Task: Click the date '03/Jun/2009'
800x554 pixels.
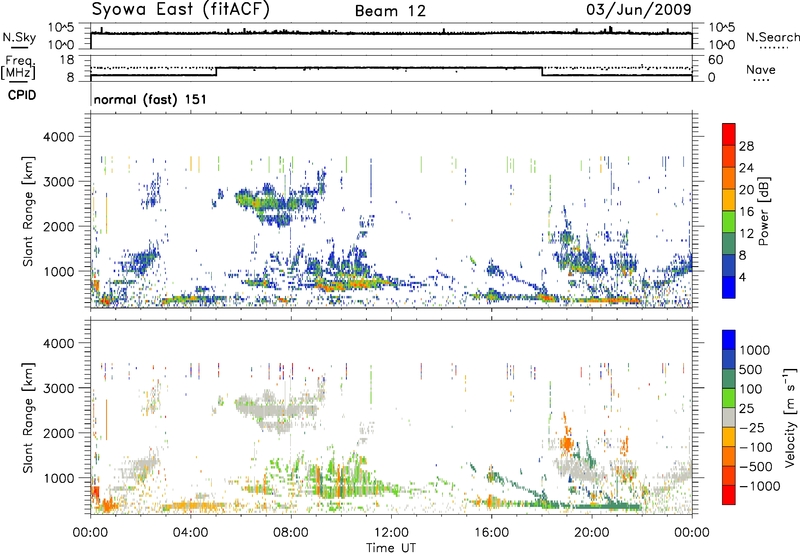Action: coord(638,10)
